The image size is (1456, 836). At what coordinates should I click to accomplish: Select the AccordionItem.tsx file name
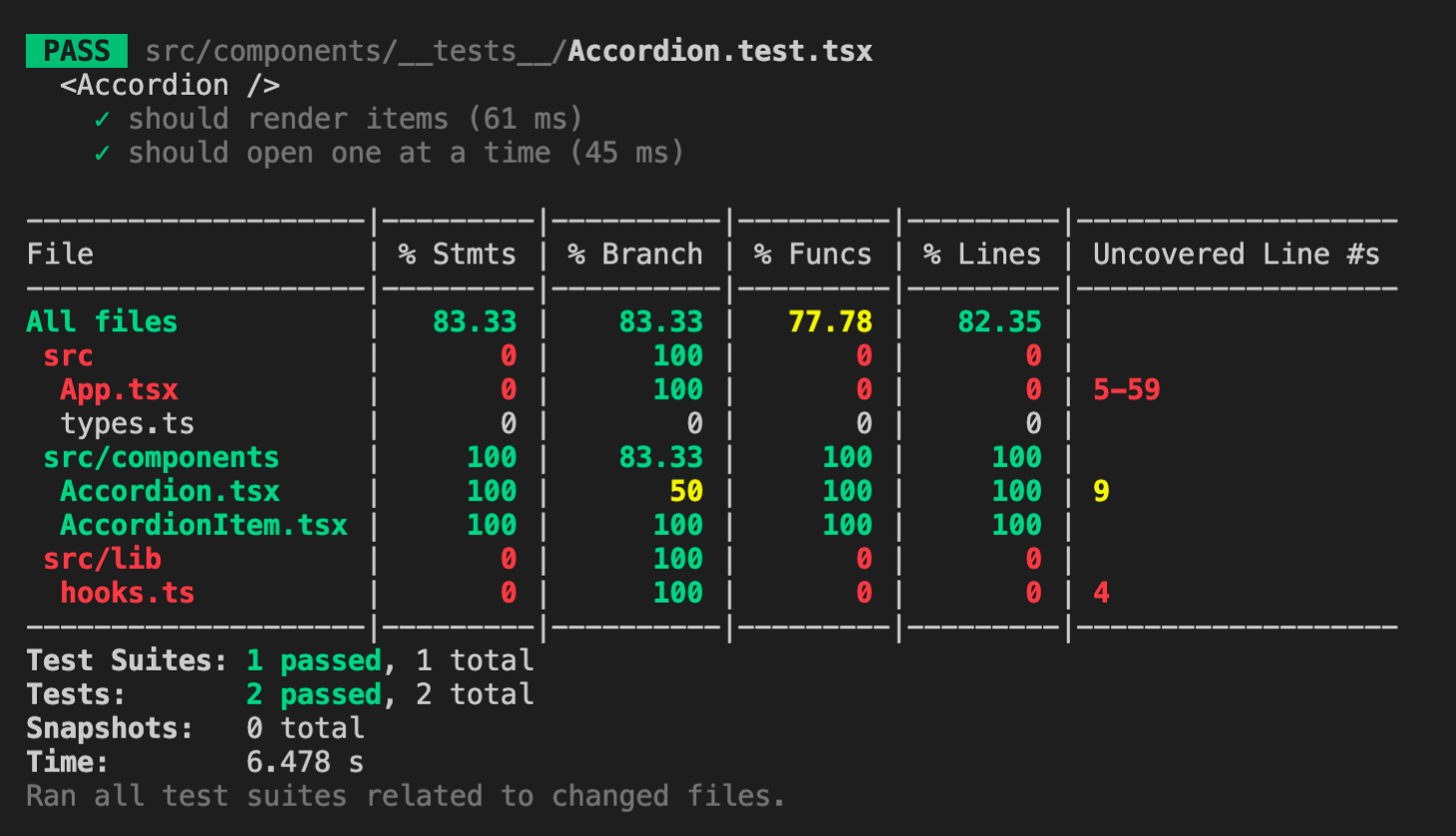(204, 526)
